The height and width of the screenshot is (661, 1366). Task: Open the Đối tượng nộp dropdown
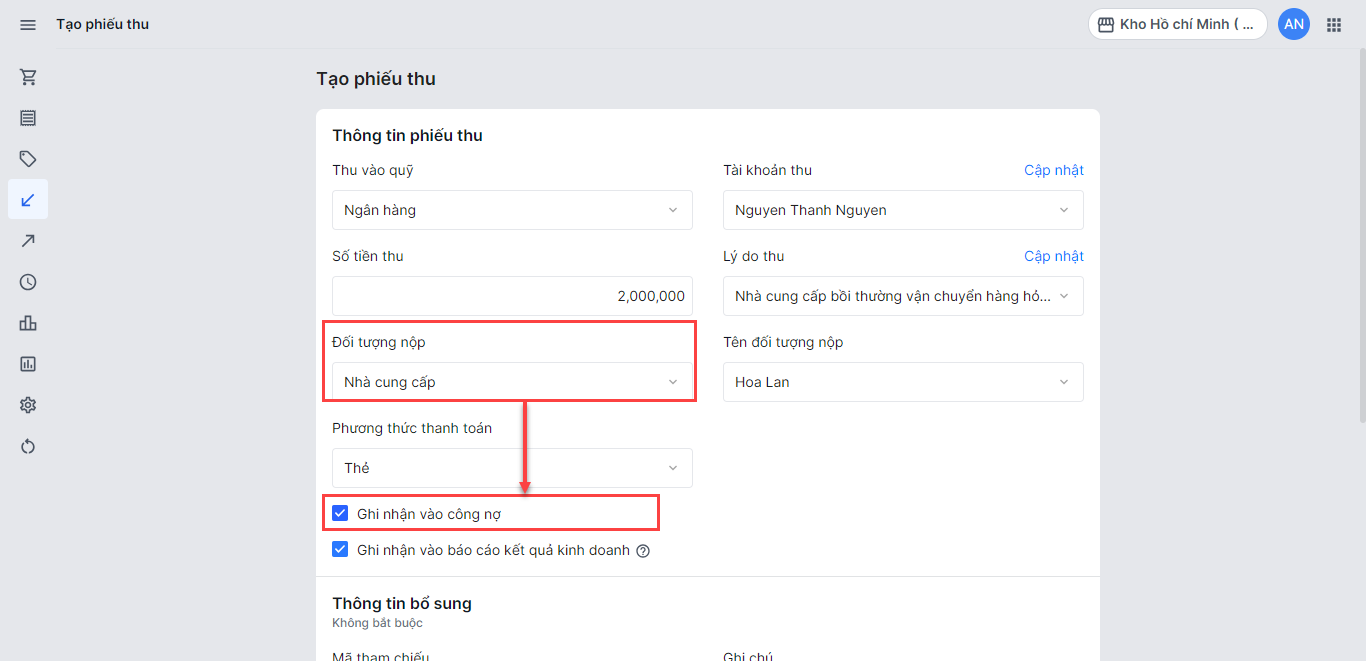tap(512, 382)
